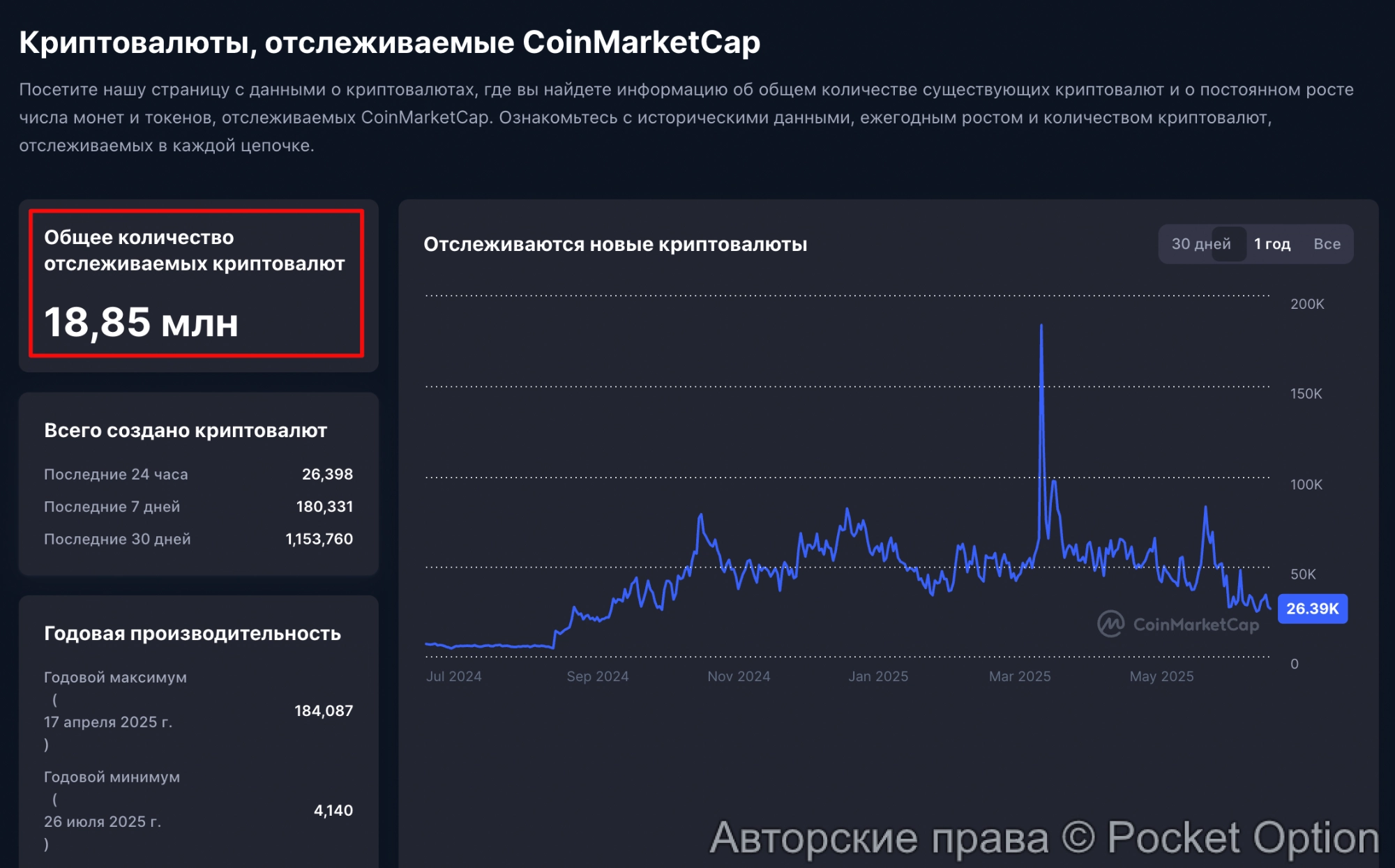Click the Sep 2024 axis label
Screen dimensions: 1395x868
(597, 676)
